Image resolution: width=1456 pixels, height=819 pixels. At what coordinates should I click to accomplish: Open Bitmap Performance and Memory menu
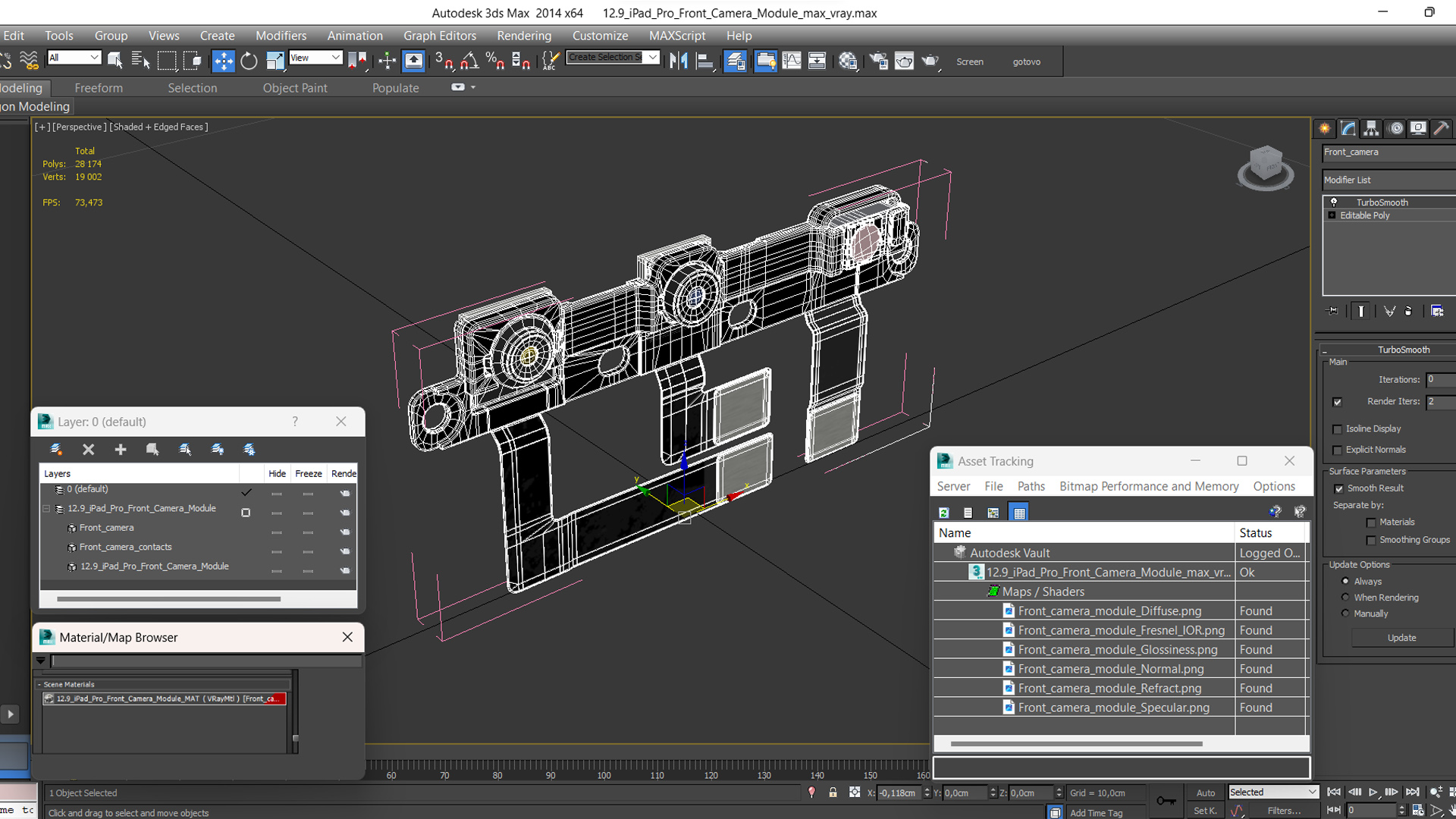click(1149, 486)
